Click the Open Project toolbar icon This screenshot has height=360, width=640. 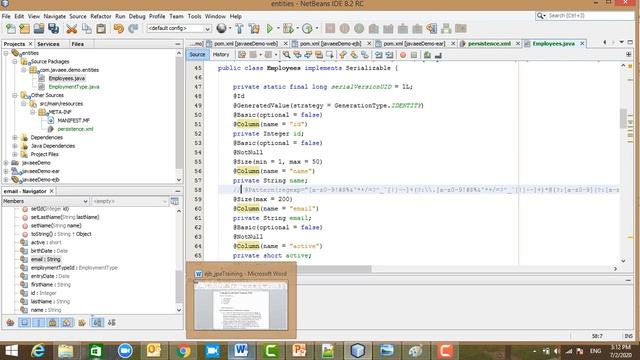pos(39,29)
